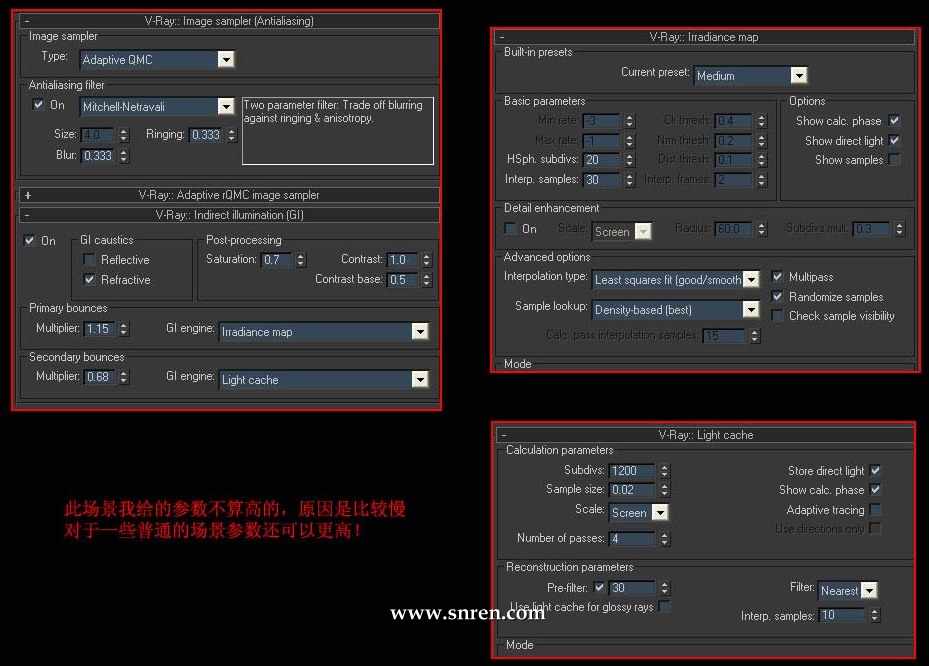Click the Contrast spinner arrows
The height and width of the screenshot is (666, 929).
pyautogui.click(x=427, y=260)
